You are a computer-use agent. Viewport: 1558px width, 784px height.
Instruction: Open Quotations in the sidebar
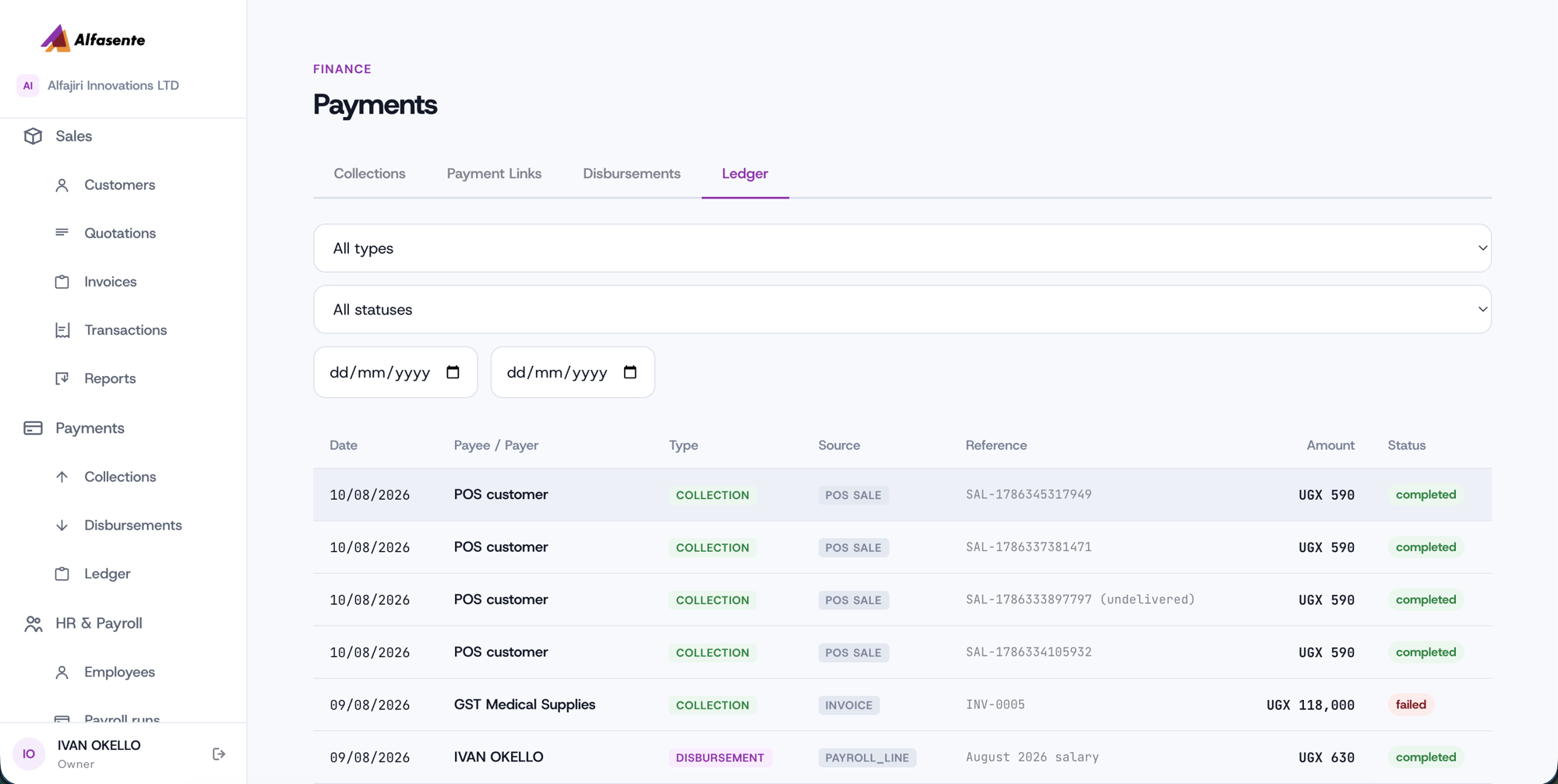[x=120, y=234]
